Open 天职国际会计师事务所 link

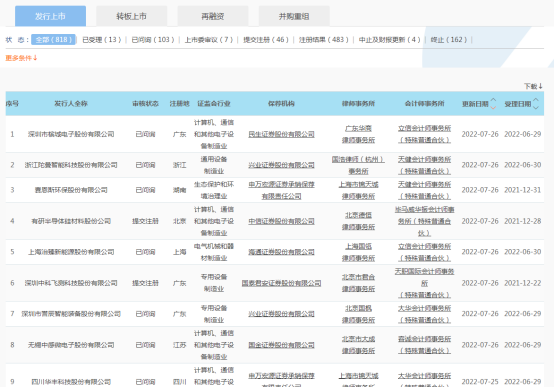(424, 283)
